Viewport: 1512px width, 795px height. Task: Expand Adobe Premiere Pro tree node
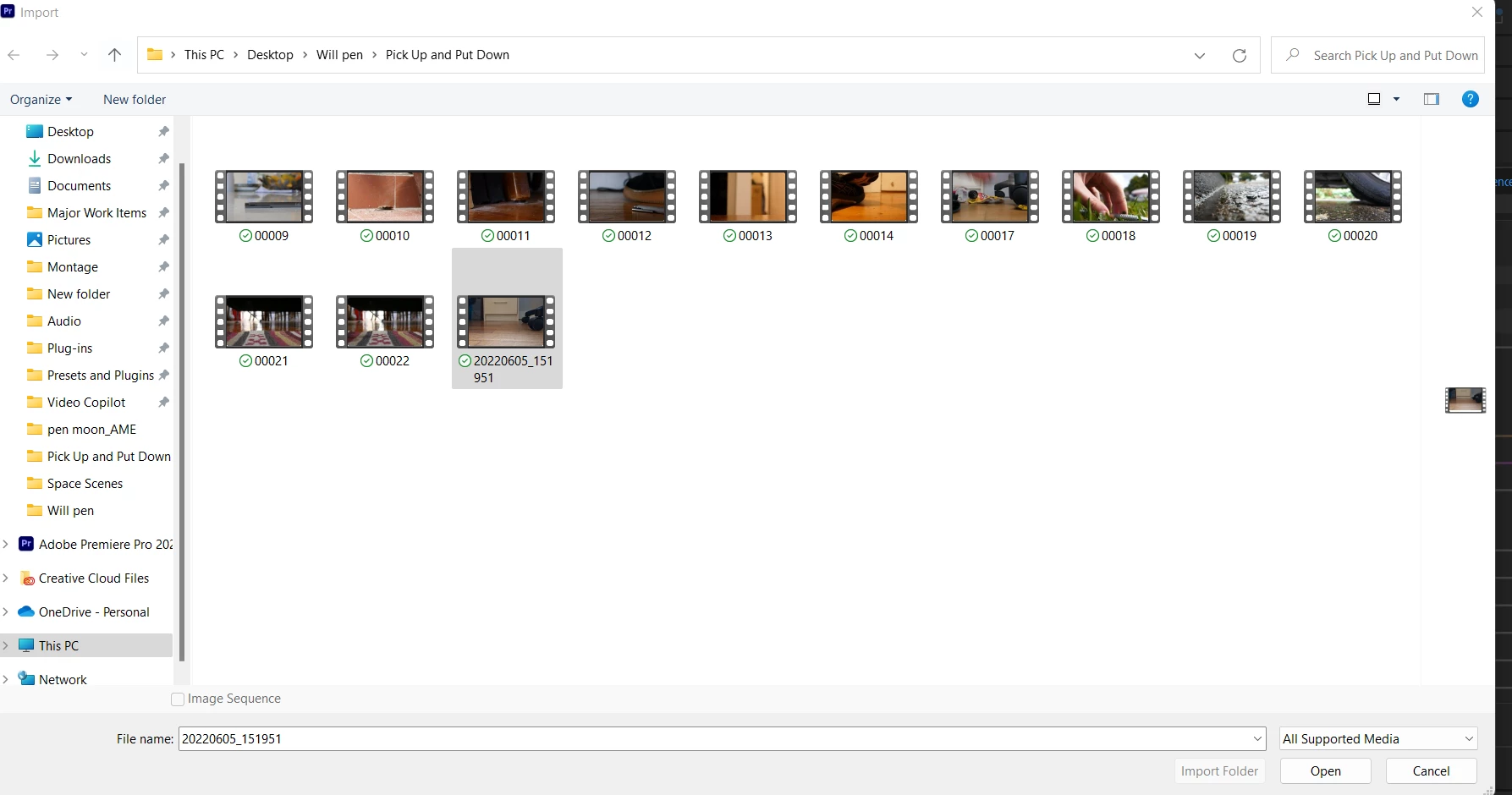pyautogui.click(x=6, y=544)
